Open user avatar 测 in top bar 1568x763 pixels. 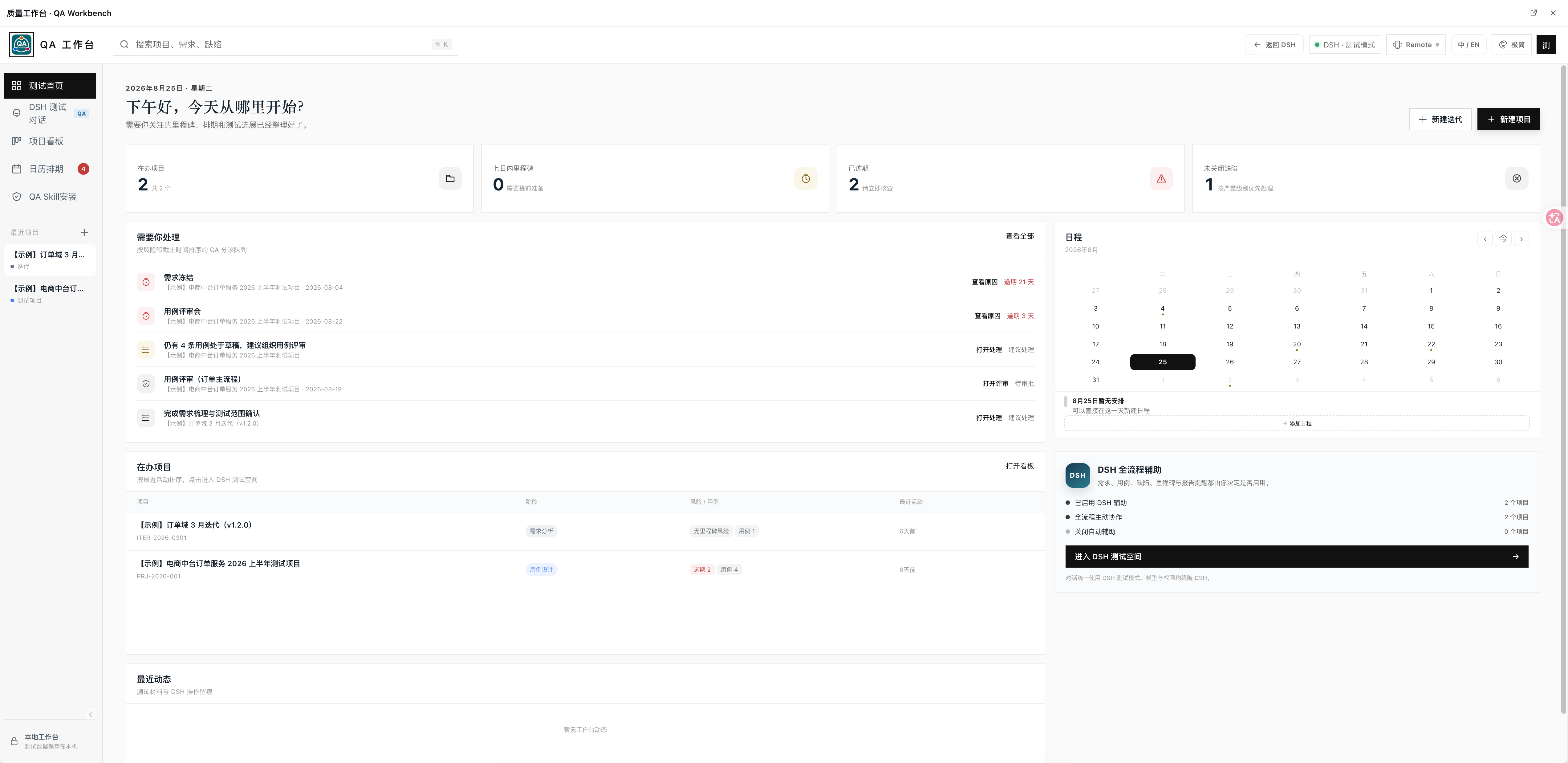(1546, 44)
